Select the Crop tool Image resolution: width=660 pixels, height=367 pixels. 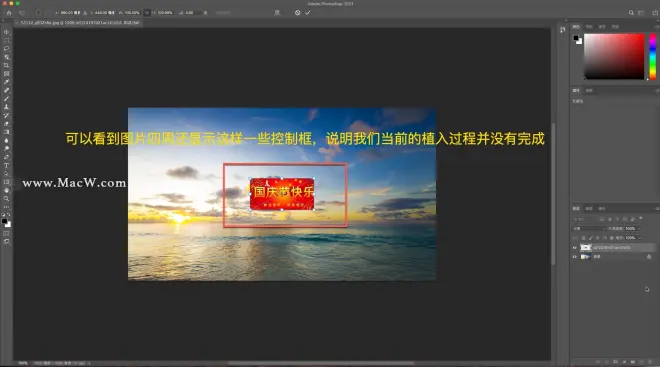point(6,65)
